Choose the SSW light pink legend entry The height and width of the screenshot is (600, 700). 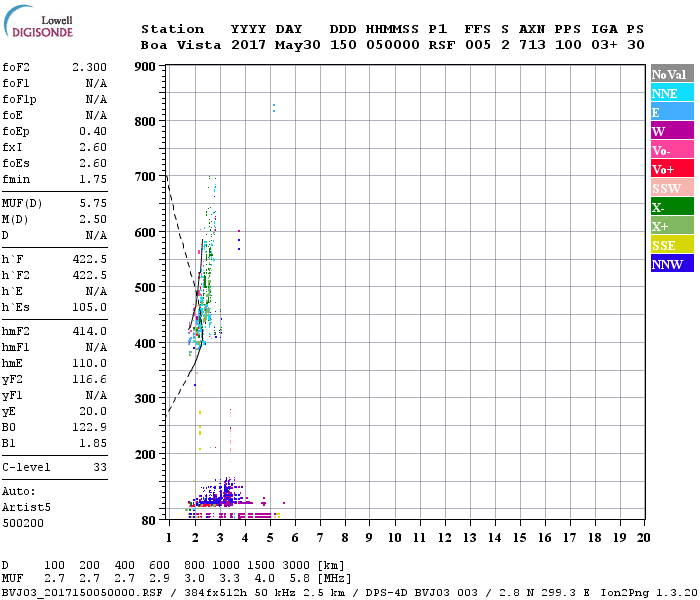pos(672,188)
